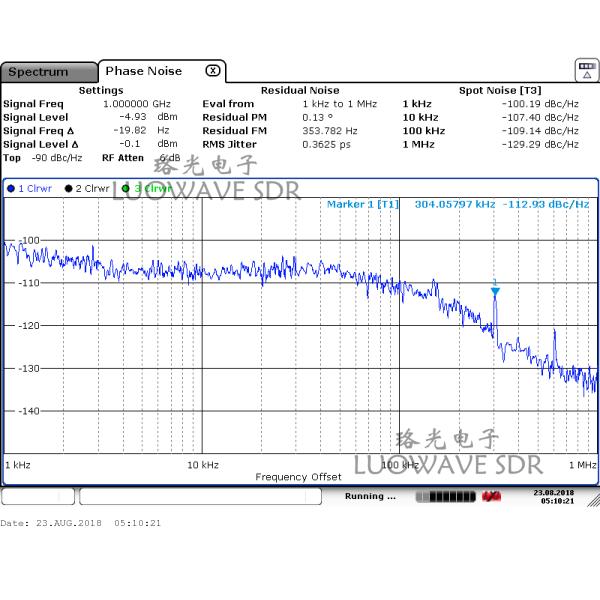600x600 pixels.
Task: Switch to the Spectrum tab
Action: pos(49,72)
